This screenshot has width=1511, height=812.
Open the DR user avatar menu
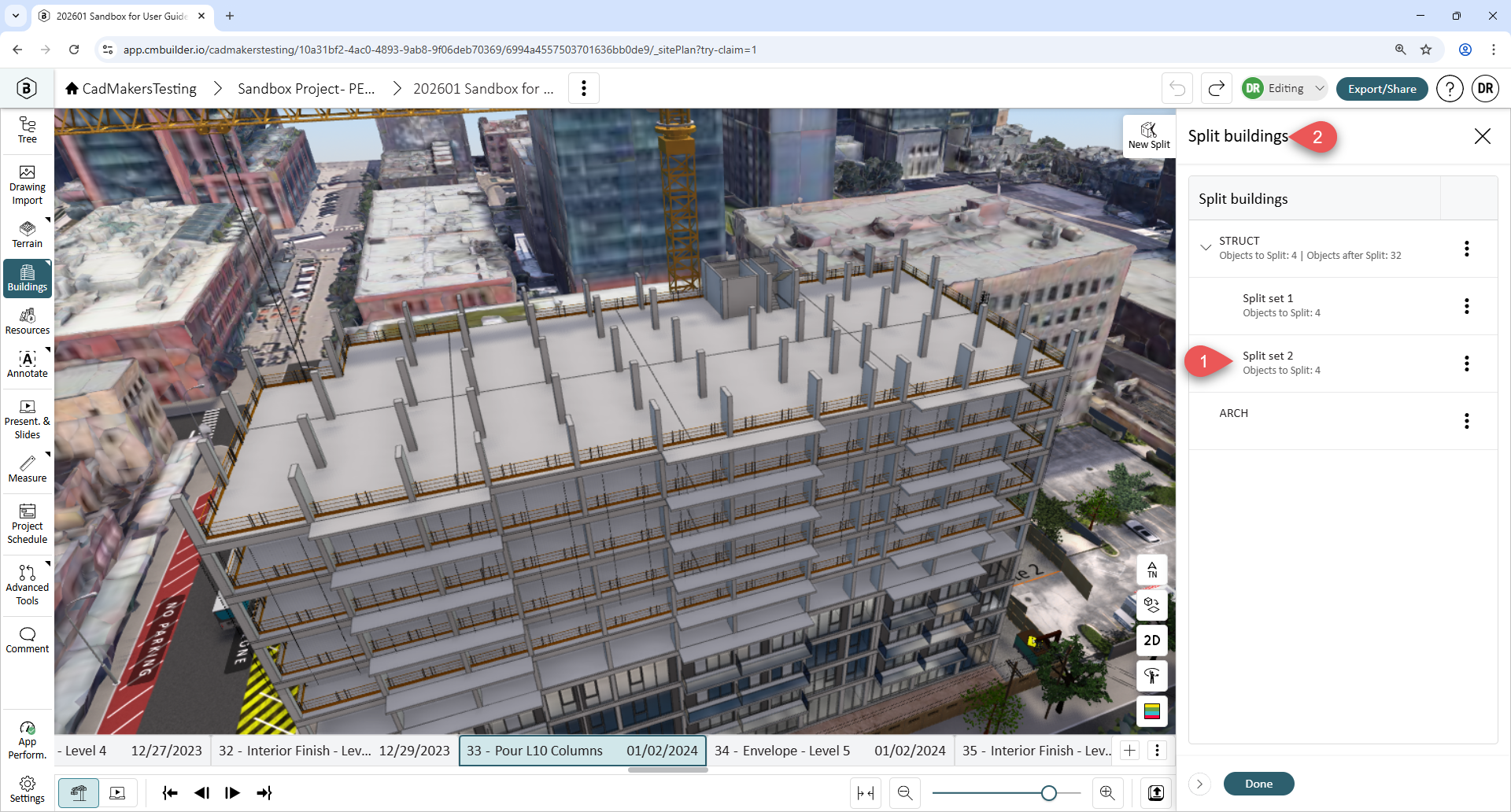pyautogui.click(x=1485, y=88)
